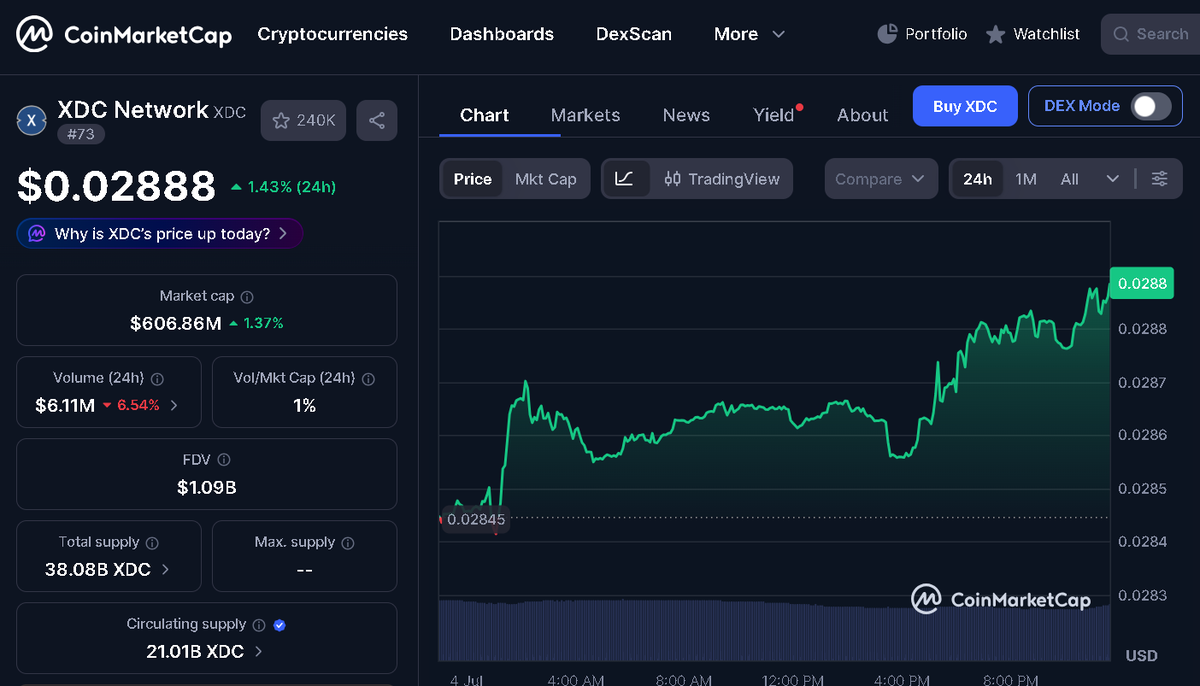Switch to the Yield tab
The width and height of the screenshot is (1200, 686).
(x=775, y=115)
